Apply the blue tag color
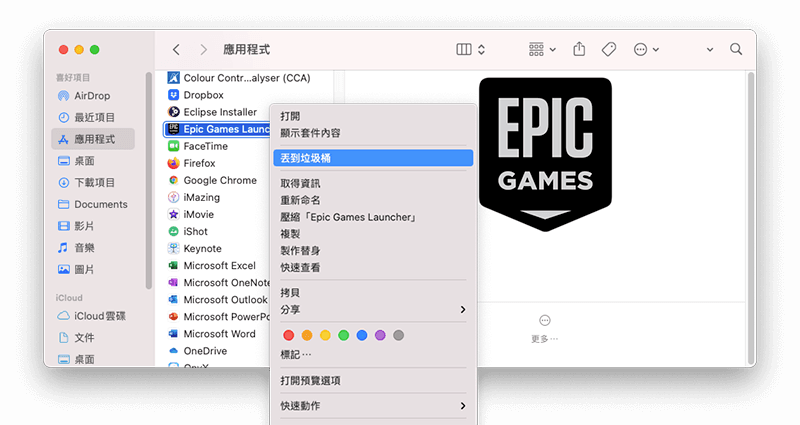The height and width of the screenshot is (425, 800). (x=362, y=335)
